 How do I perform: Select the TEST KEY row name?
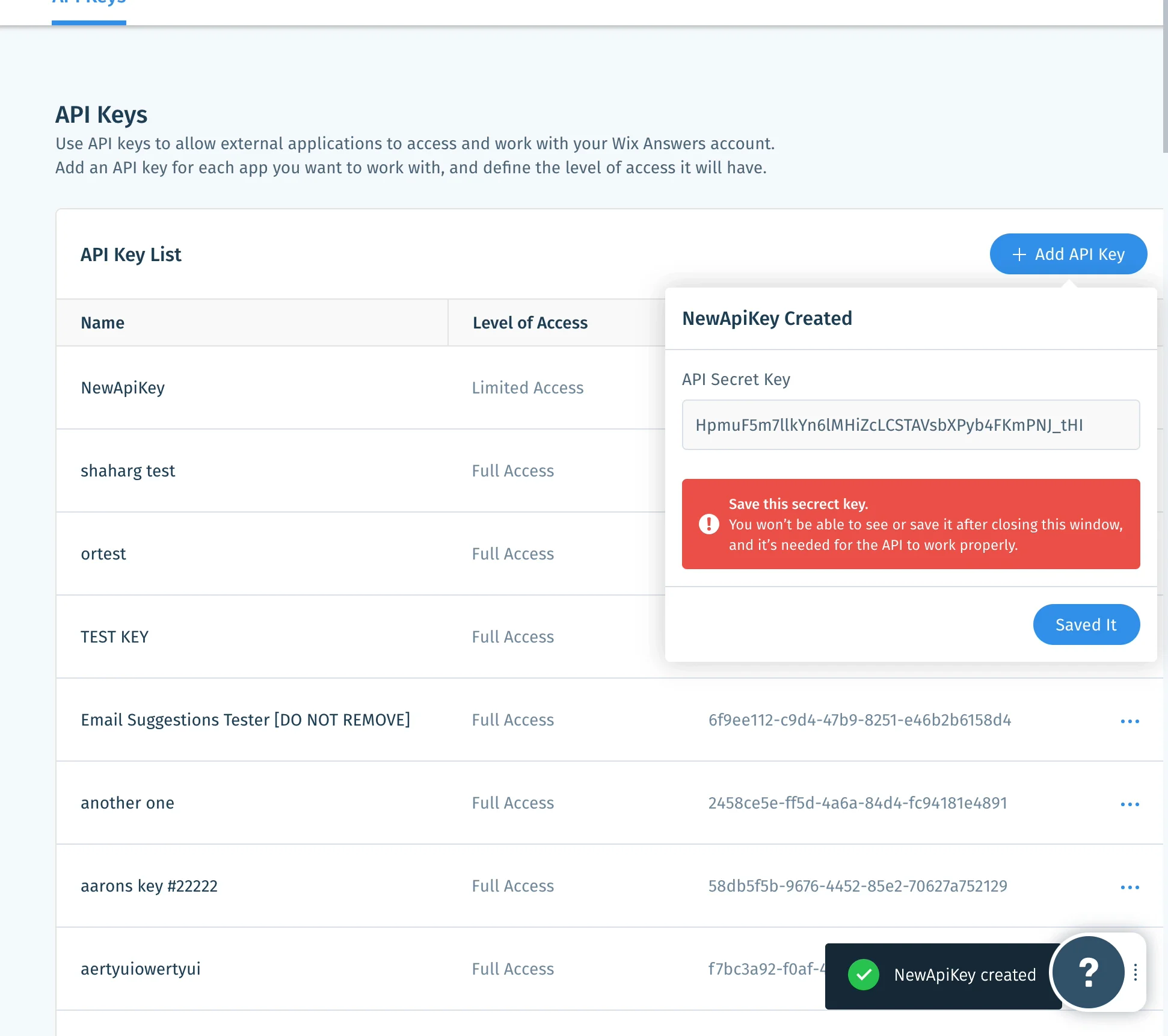tap(115, 637)
